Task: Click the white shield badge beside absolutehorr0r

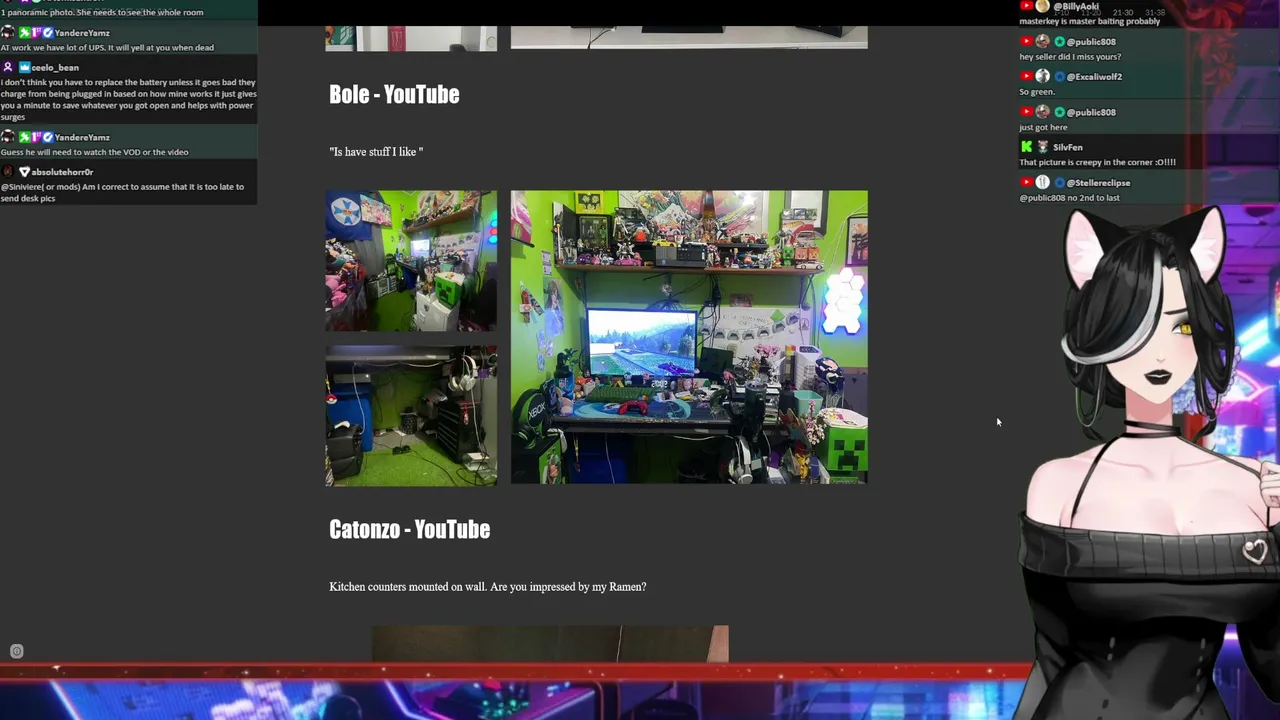Action: click(24, 172)
